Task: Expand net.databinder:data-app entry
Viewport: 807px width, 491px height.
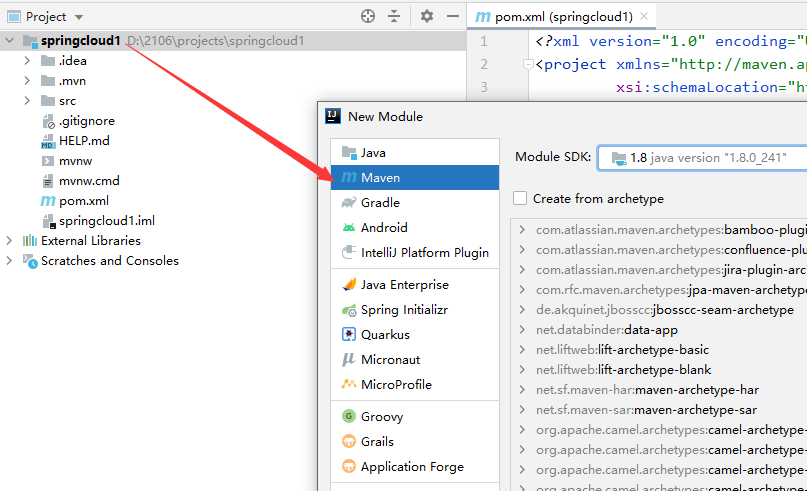Action: (522, 330)
